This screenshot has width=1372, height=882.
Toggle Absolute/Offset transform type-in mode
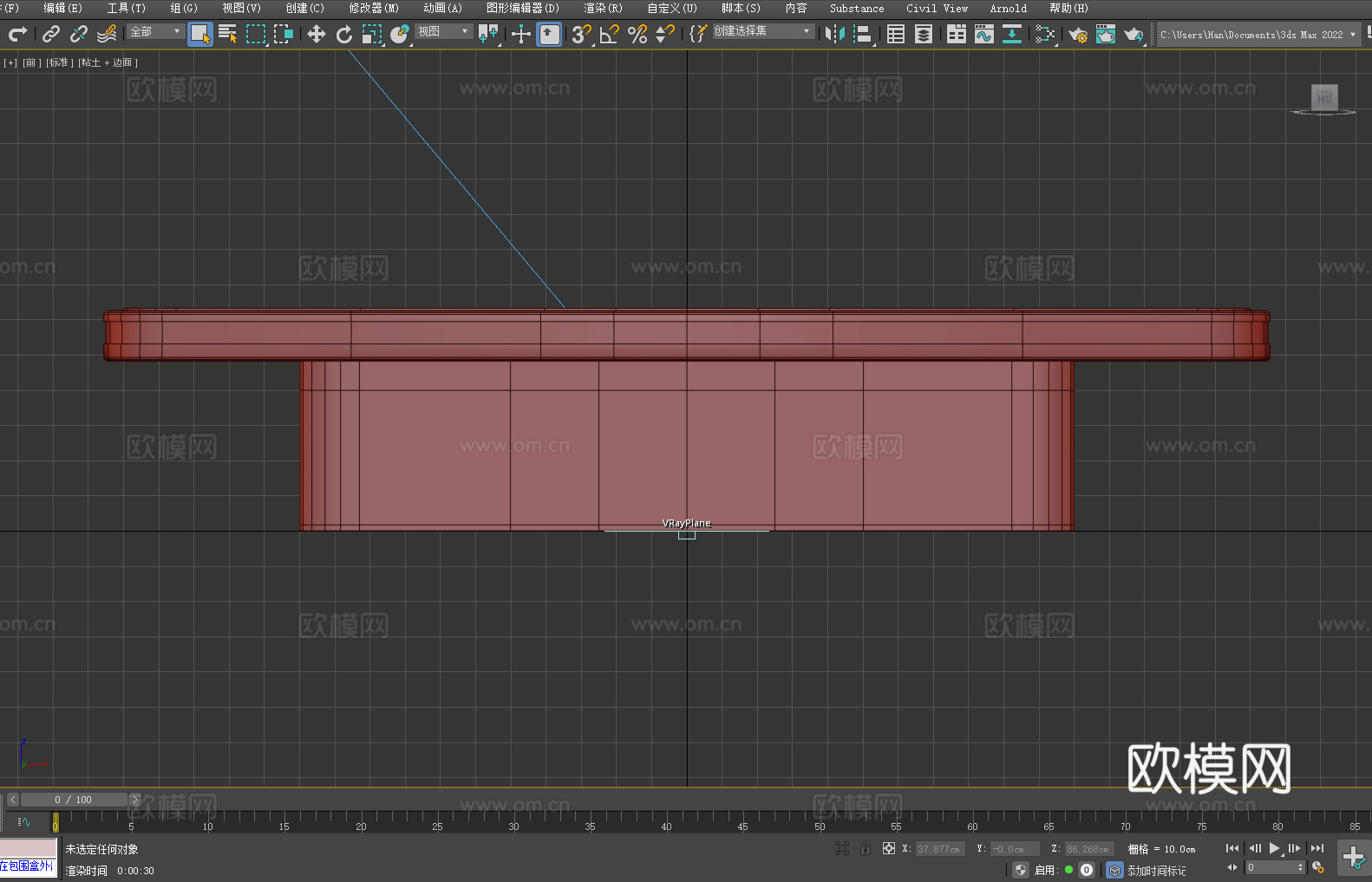pos(889,848)
